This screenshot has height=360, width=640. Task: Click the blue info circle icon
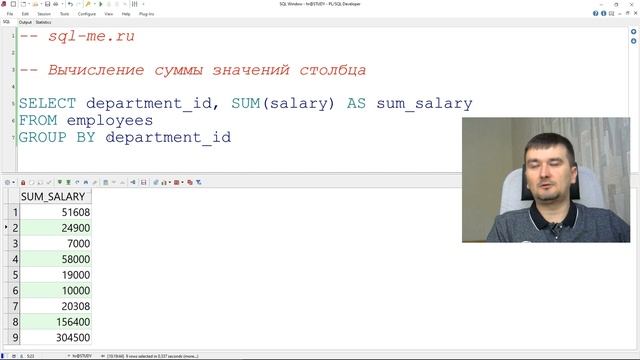(x=603, y=13)
